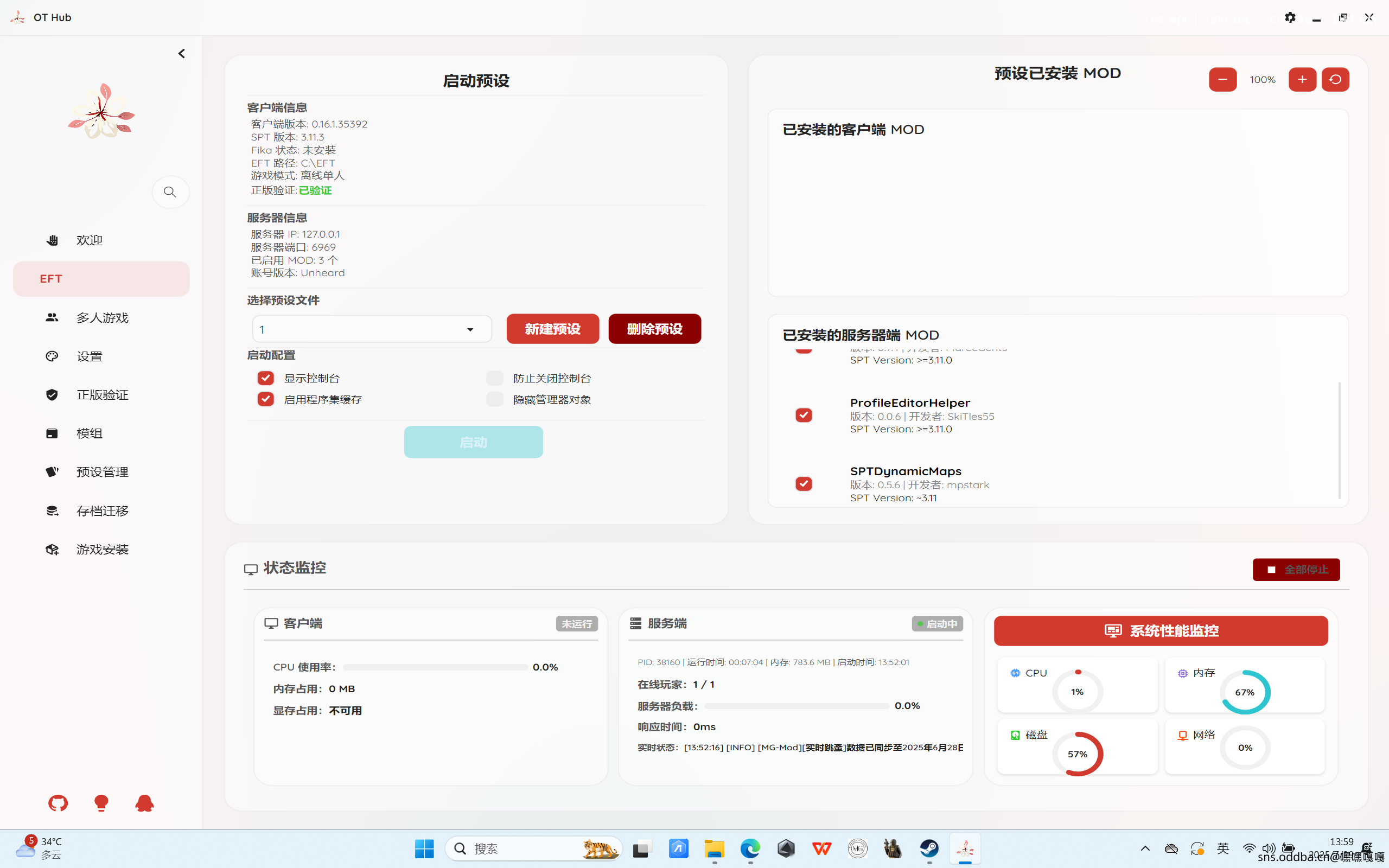This screenshot has height=868, width=1389.
Task: Open WPS Office from taskbar
Action: 822,848
